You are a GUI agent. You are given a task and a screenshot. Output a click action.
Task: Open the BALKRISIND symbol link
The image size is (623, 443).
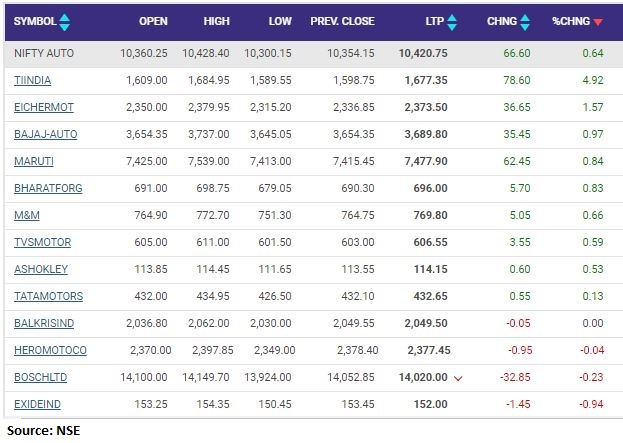click(46, 323)
